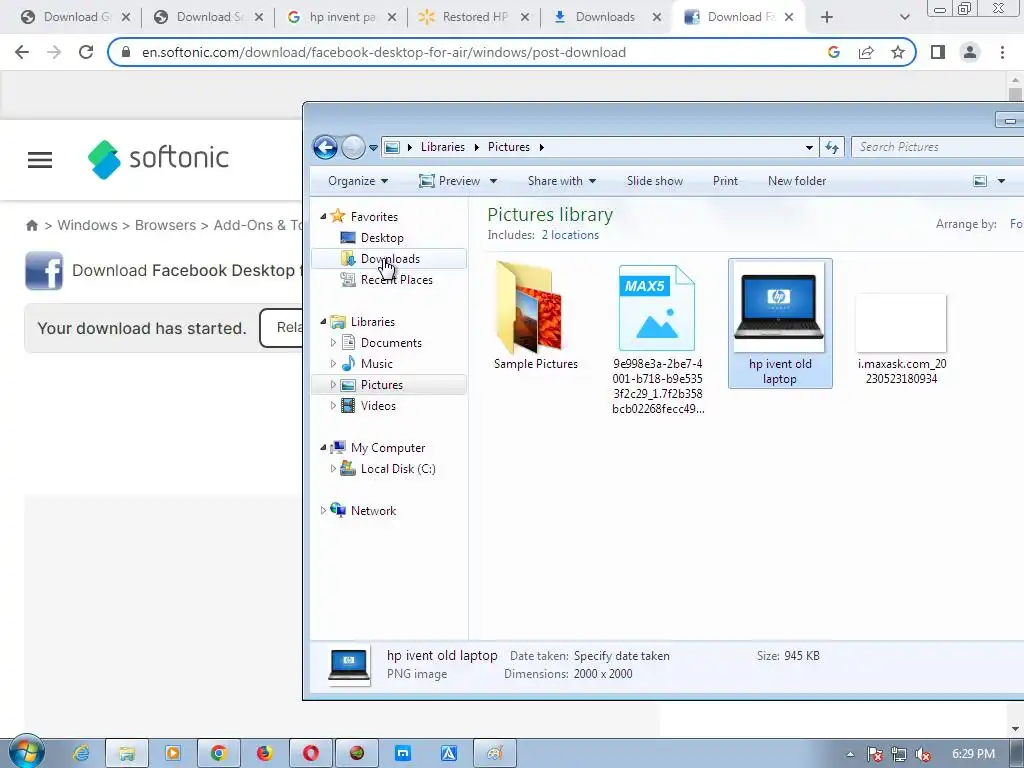Click the Preview button
1024x768 pixels.
pos(449,181)
